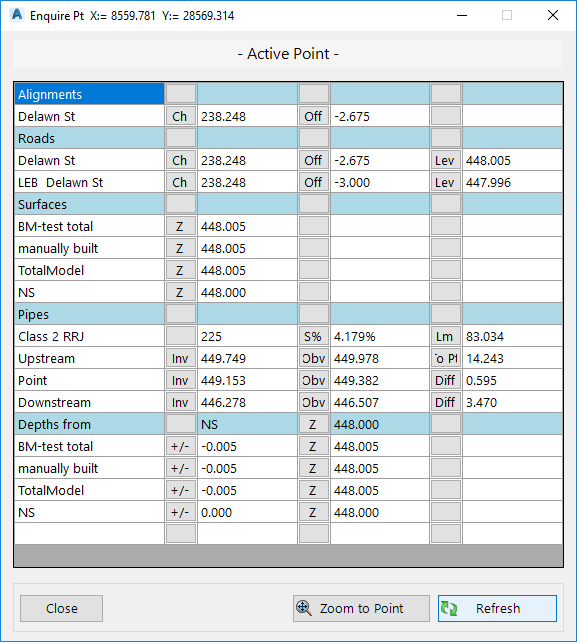Click pipe diameter value 225
The width and height of the screenshot is (577, 642).
tap(211, 337)
